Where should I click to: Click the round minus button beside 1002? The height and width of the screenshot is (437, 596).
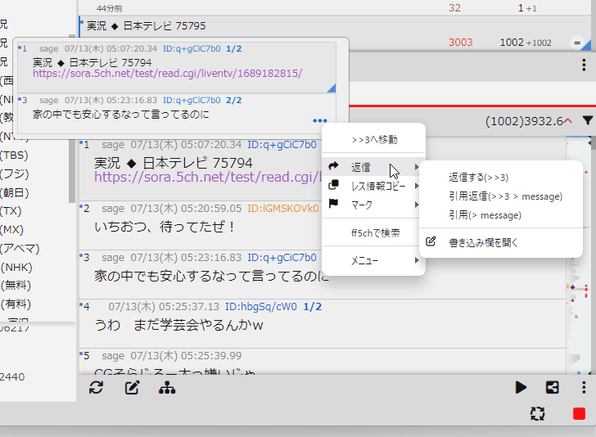(x=577, y=43)
